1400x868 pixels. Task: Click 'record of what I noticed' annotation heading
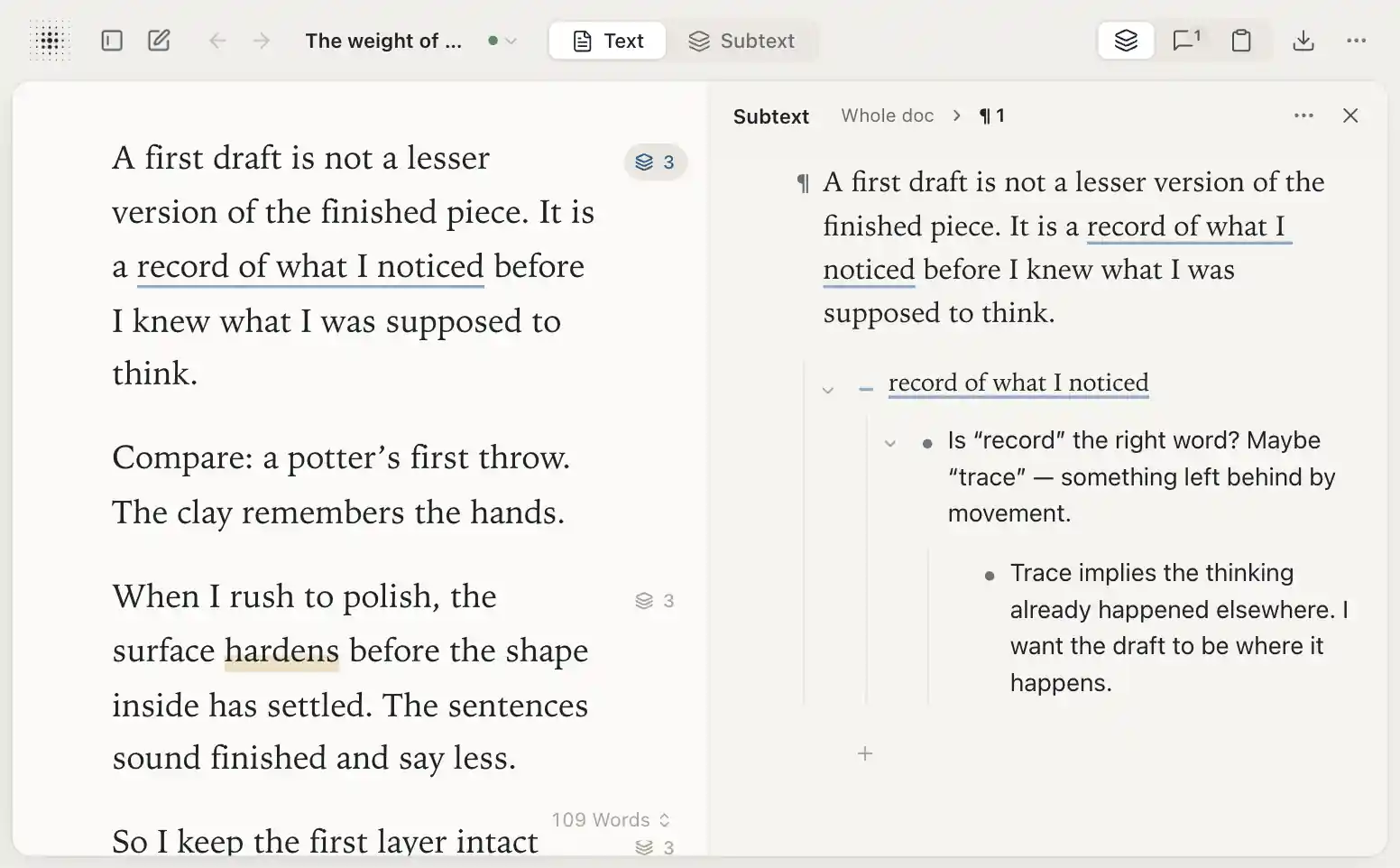click(1018, 383)
